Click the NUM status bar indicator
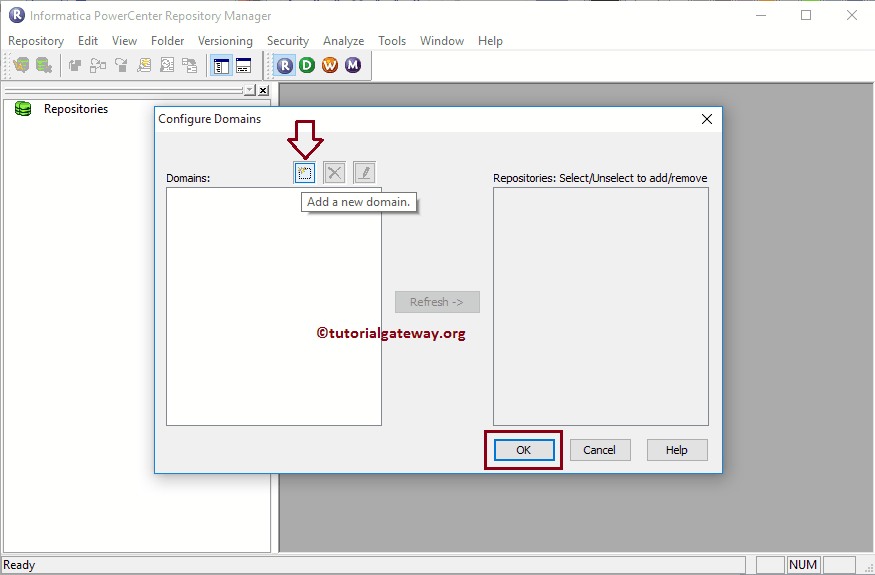This screenshot has height=575, width=875. (803, 565)
